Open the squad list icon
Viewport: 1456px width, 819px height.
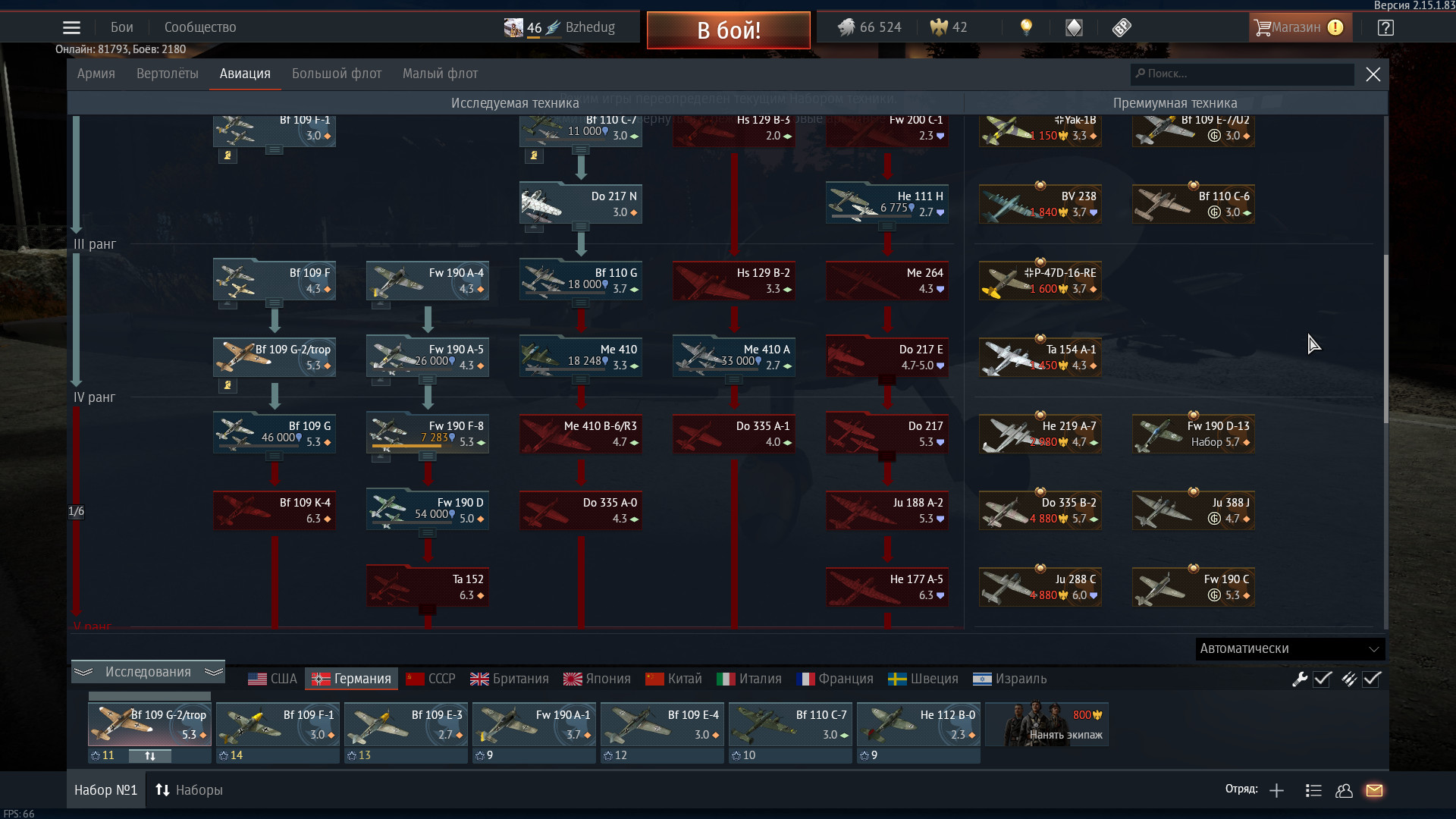click(x=1313, y=791)
